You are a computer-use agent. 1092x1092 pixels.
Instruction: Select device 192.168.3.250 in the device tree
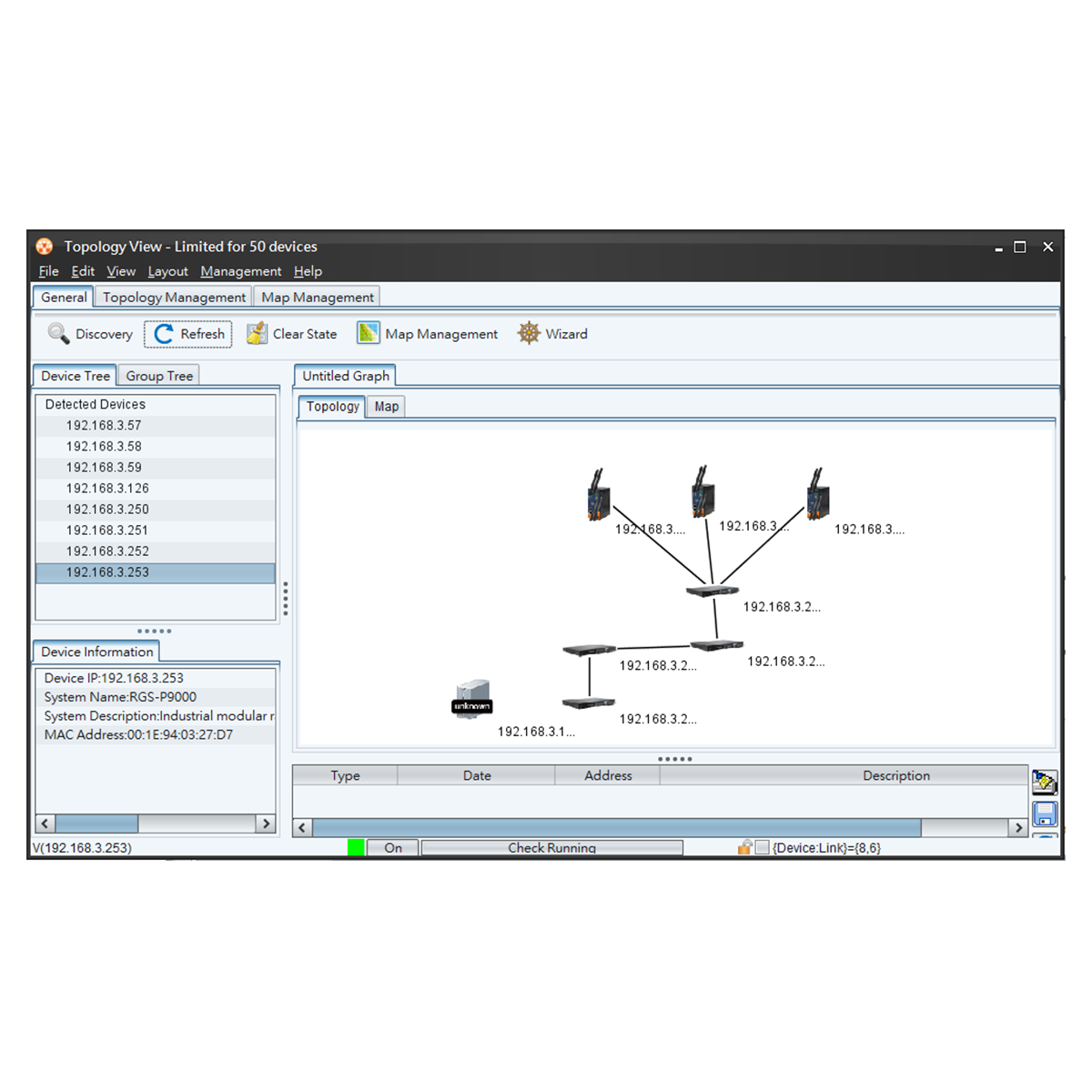coord(156,510)
